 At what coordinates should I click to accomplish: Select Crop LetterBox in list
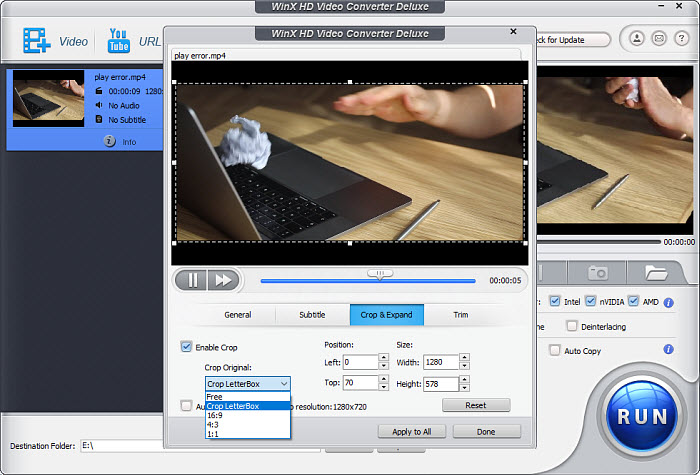(x=248, y=406)
